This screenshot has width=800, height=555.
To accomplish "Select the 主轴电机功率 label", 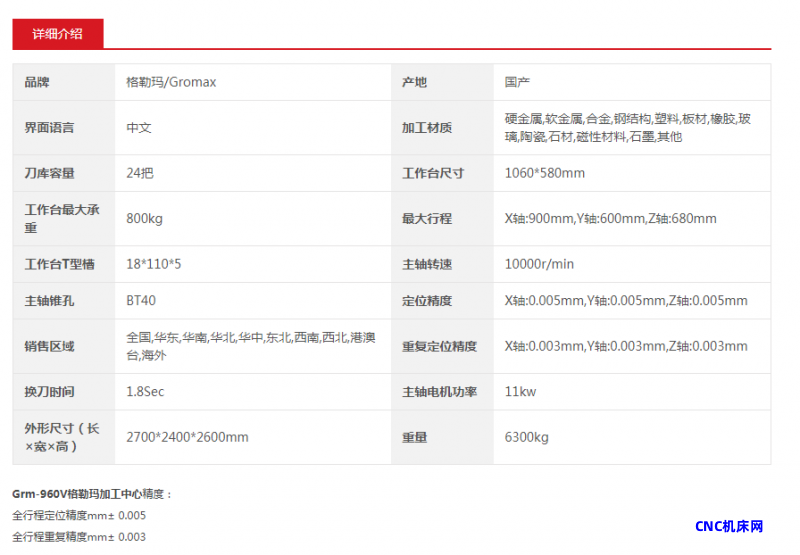I will [x=439, y=392].
